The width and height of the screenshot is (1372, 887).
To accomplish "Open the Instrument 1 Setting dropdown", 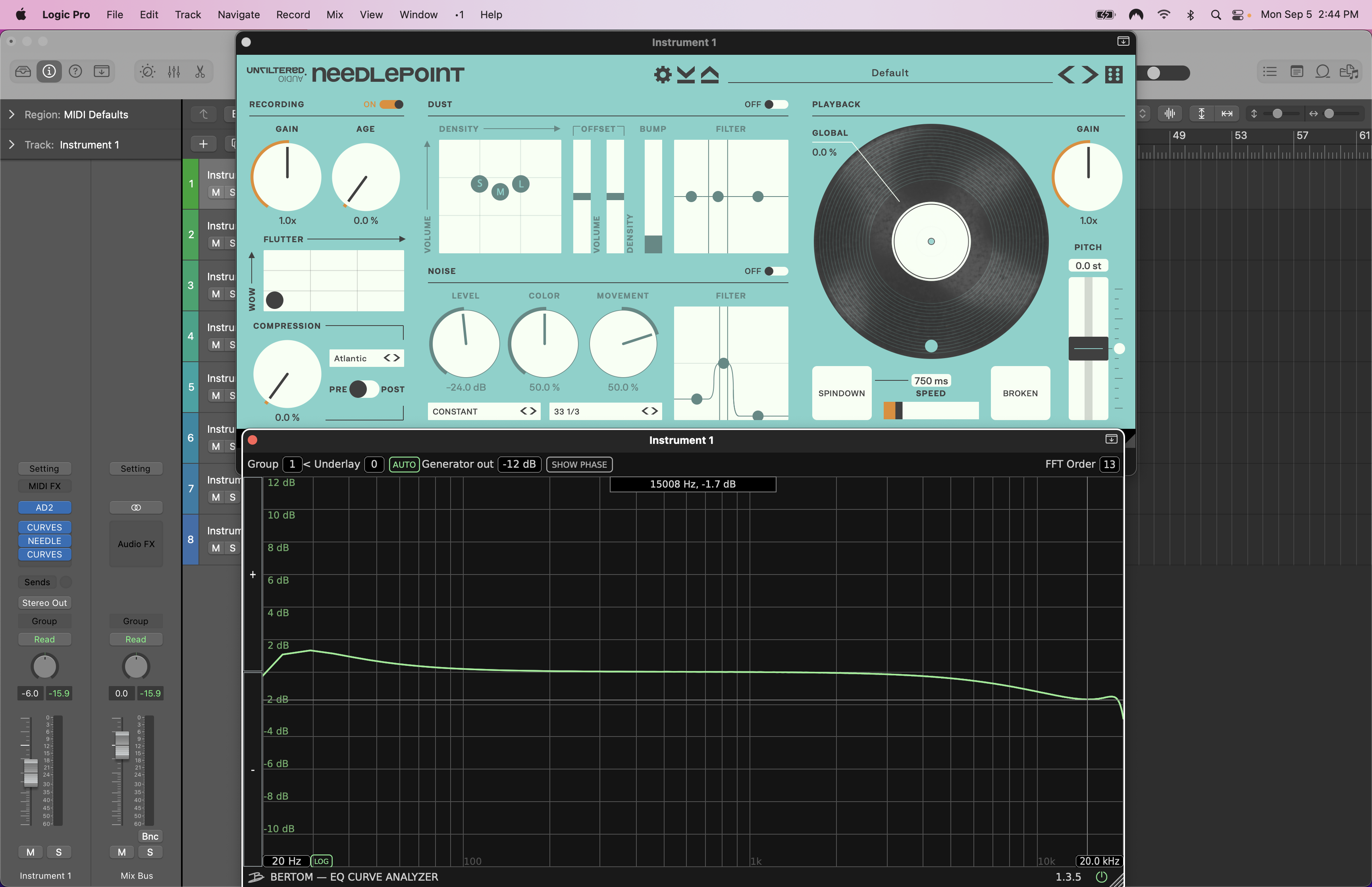I will click(x=44, y=469).
